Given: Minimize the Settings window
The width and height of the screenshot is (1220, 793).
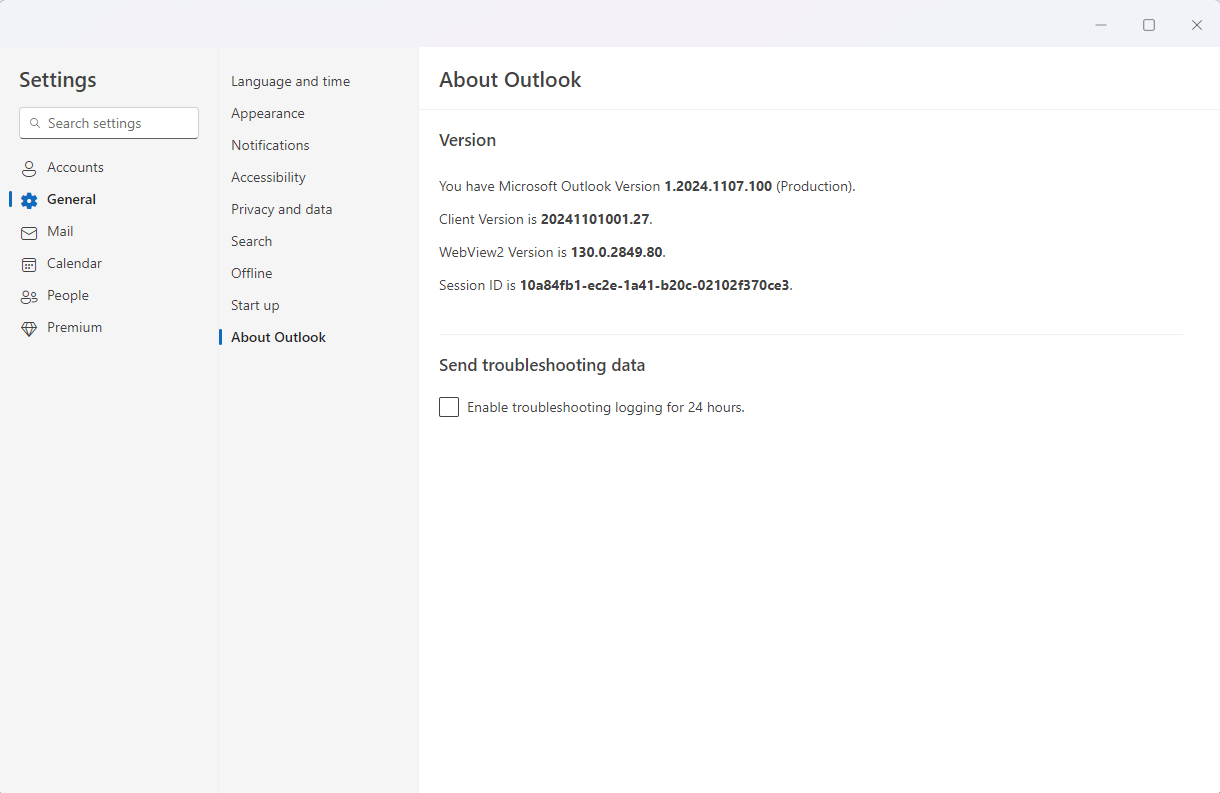Looking at the screenshot, I should click(1101, 25).
